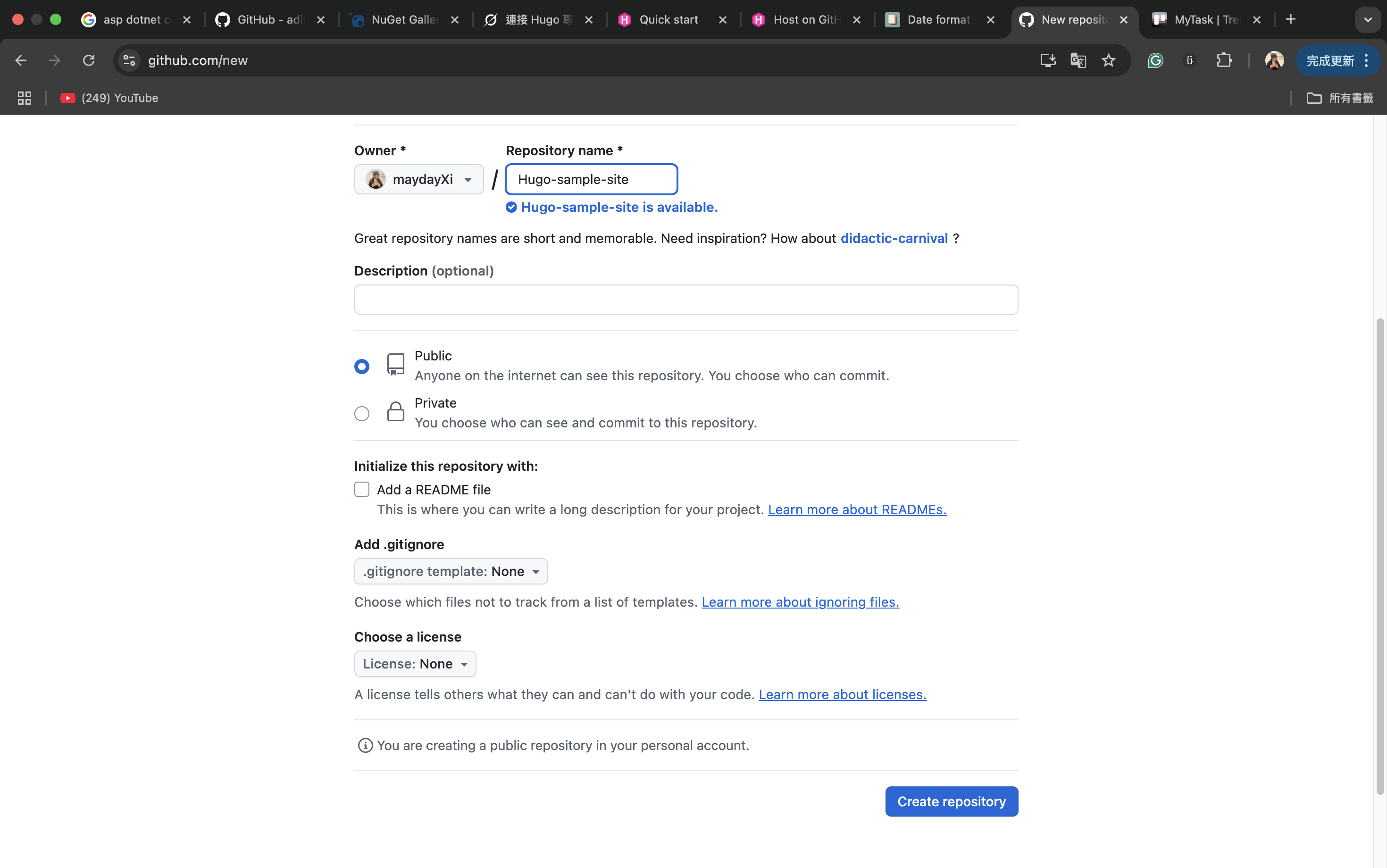Viewport: 1387px width, 868px height.
Task: Click the browser back arrow
Action: point(21,60)
